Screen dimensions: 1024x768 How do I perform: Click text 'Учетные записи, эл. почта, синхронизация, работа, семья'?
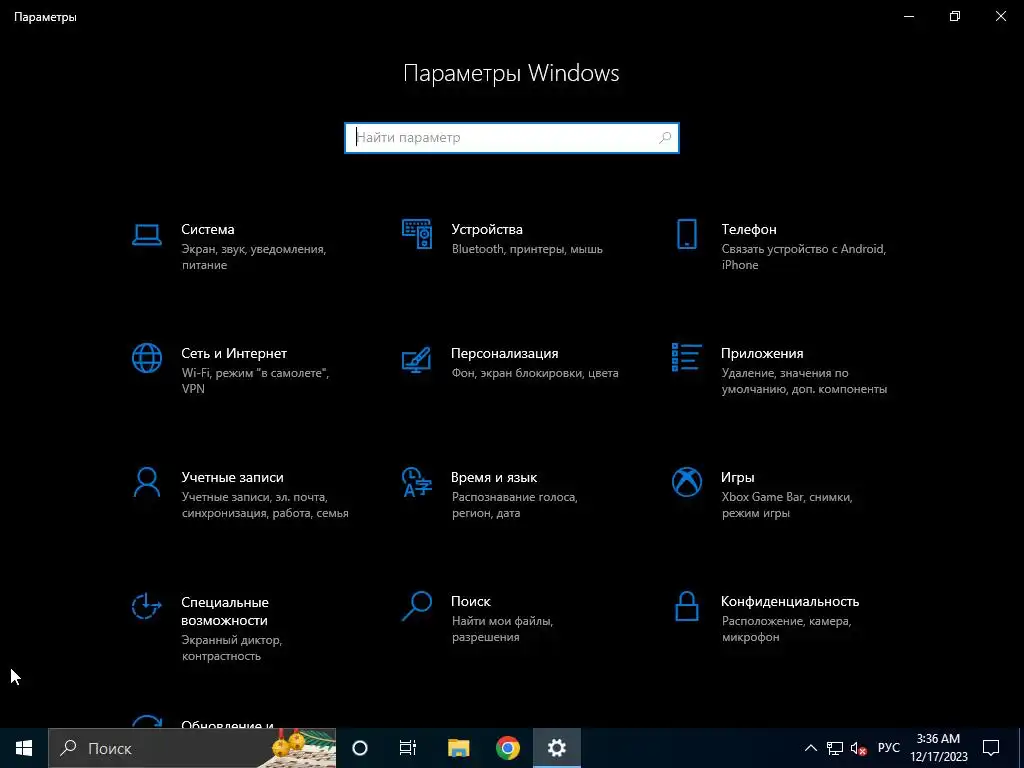tap(264, 505)
